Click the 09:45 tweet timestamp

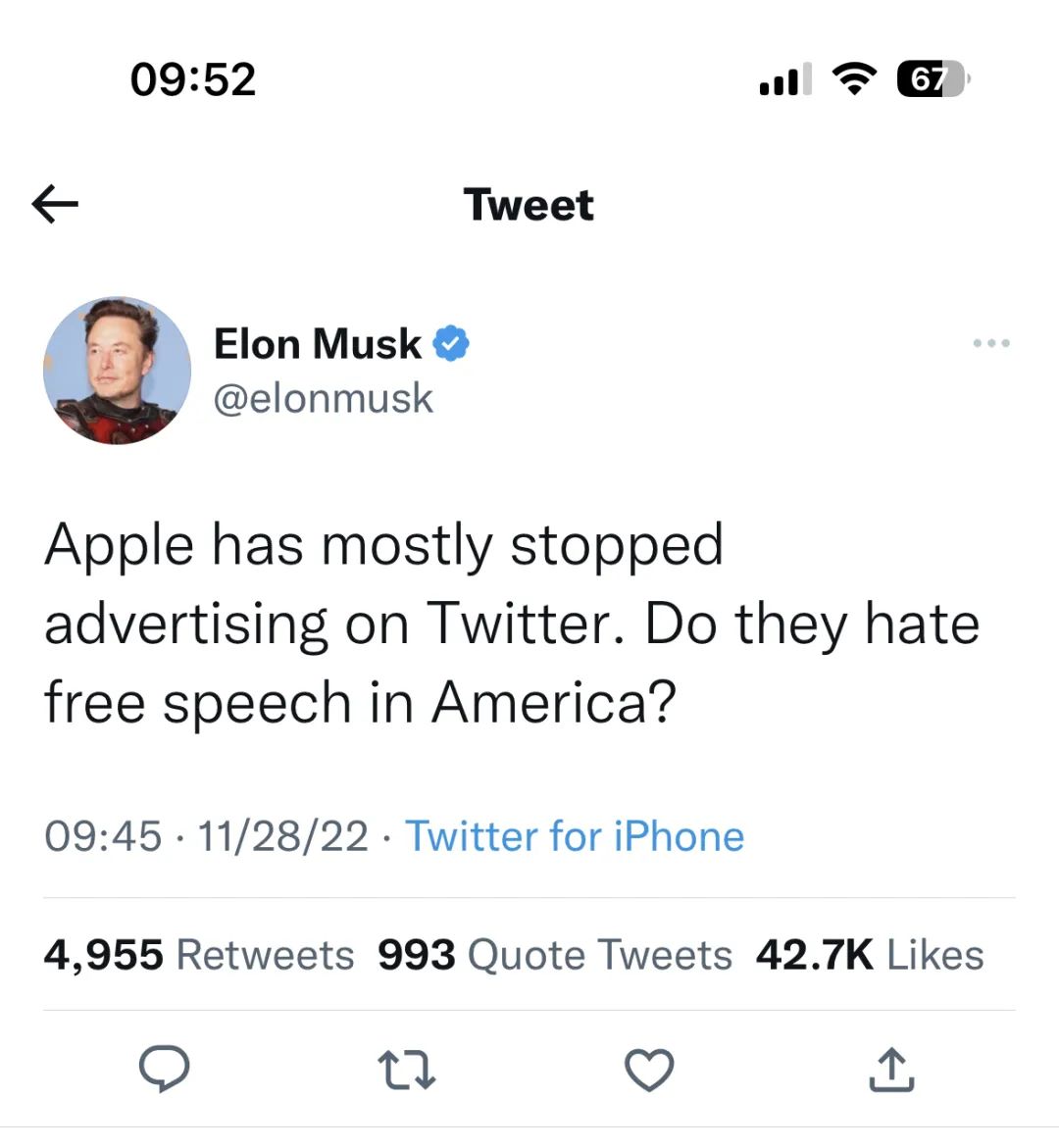[103, 836]
